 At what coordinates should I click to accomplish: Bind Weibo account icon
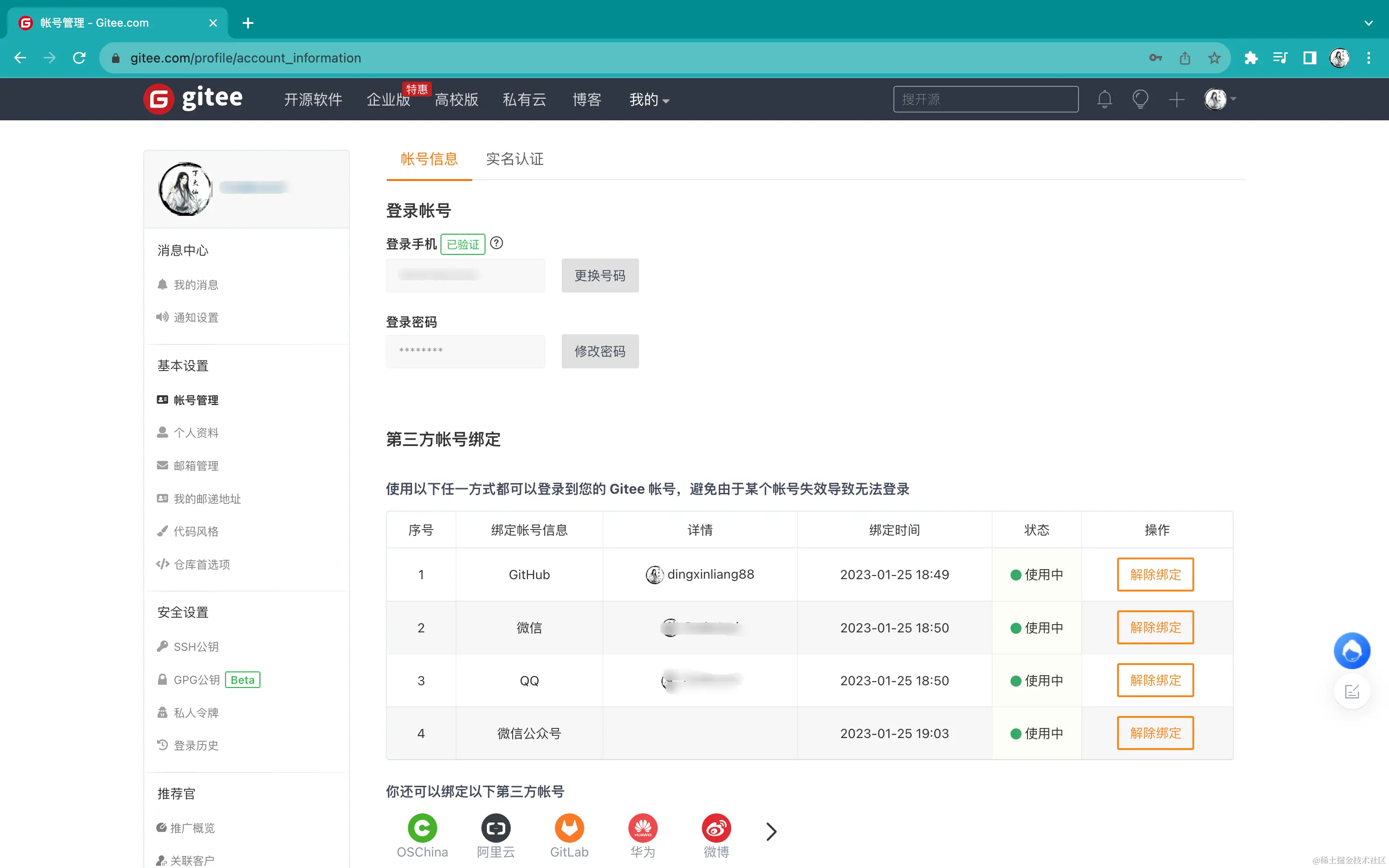(716, 828)
